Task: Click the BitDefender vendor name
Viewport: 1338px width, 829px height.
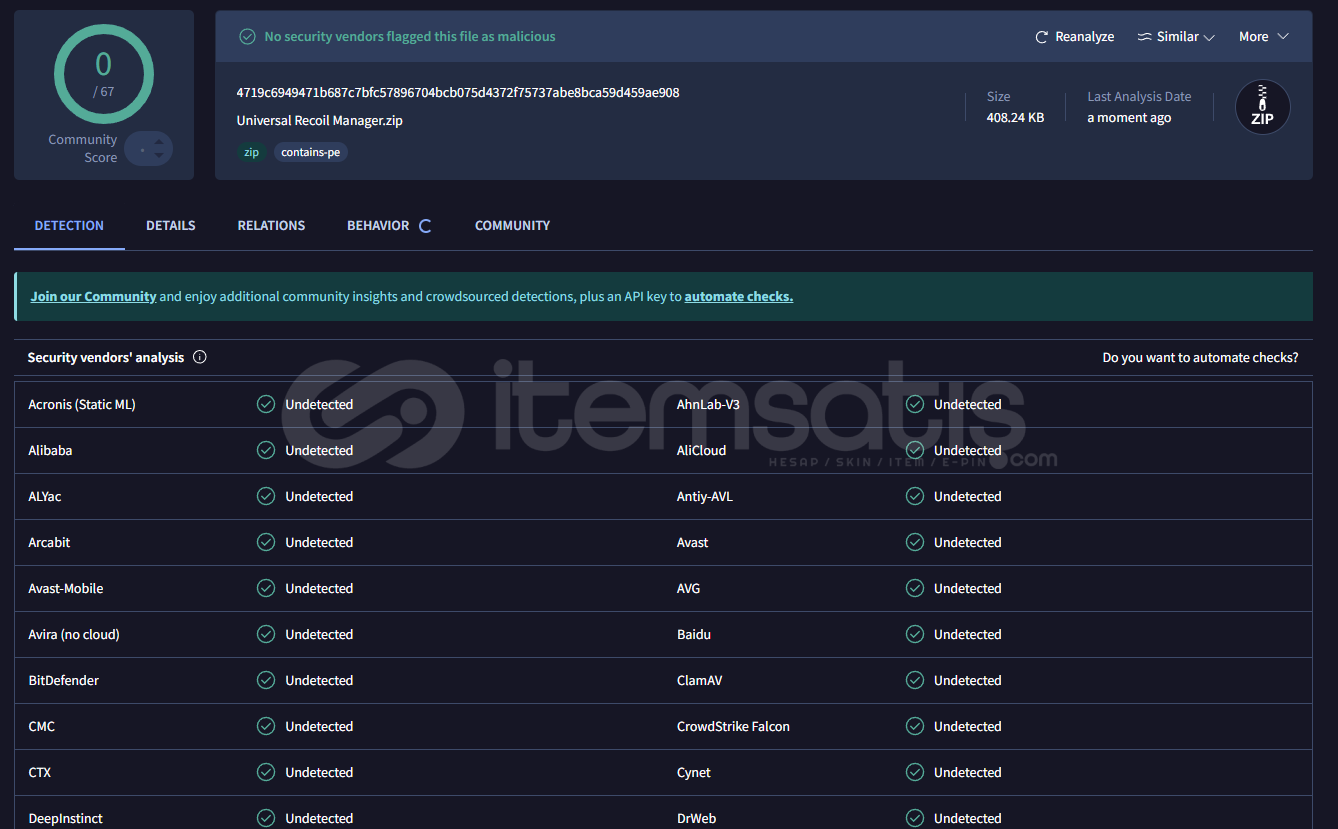Action: pos(64,681)
